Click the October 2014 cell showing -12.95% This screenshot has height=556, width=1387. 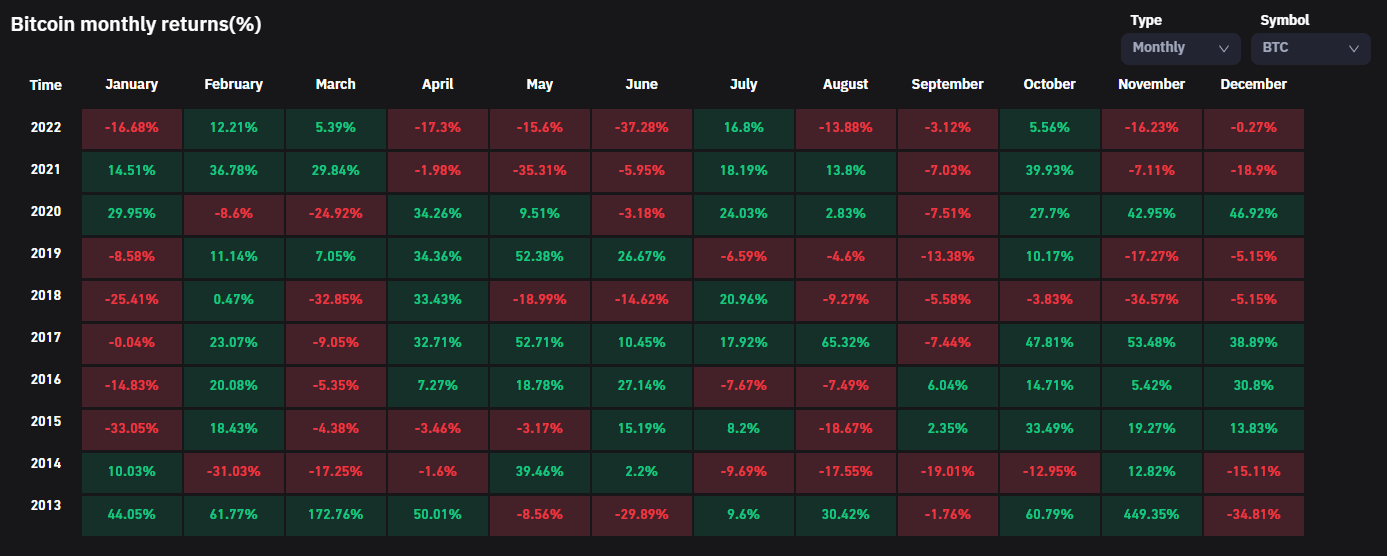pyautogui.click(x=1049, y=473)
